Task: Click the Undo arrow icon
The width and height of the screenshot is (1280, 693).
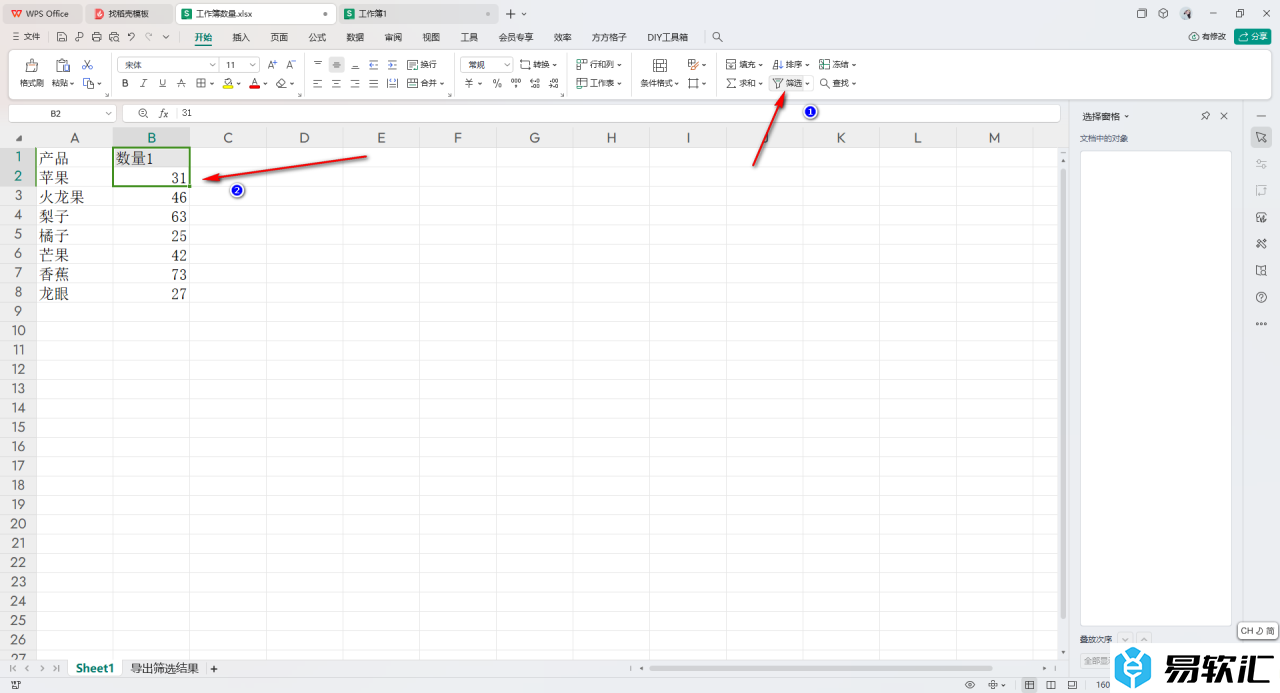Action: [x=131, y=37]
